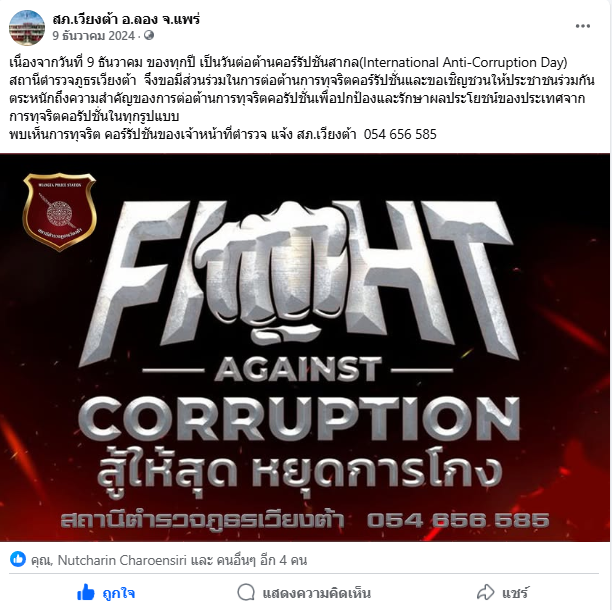The width and height of the screenshot is (612, 610).
Task: Click the แชร์ share button
Action: tap(503, 592)
